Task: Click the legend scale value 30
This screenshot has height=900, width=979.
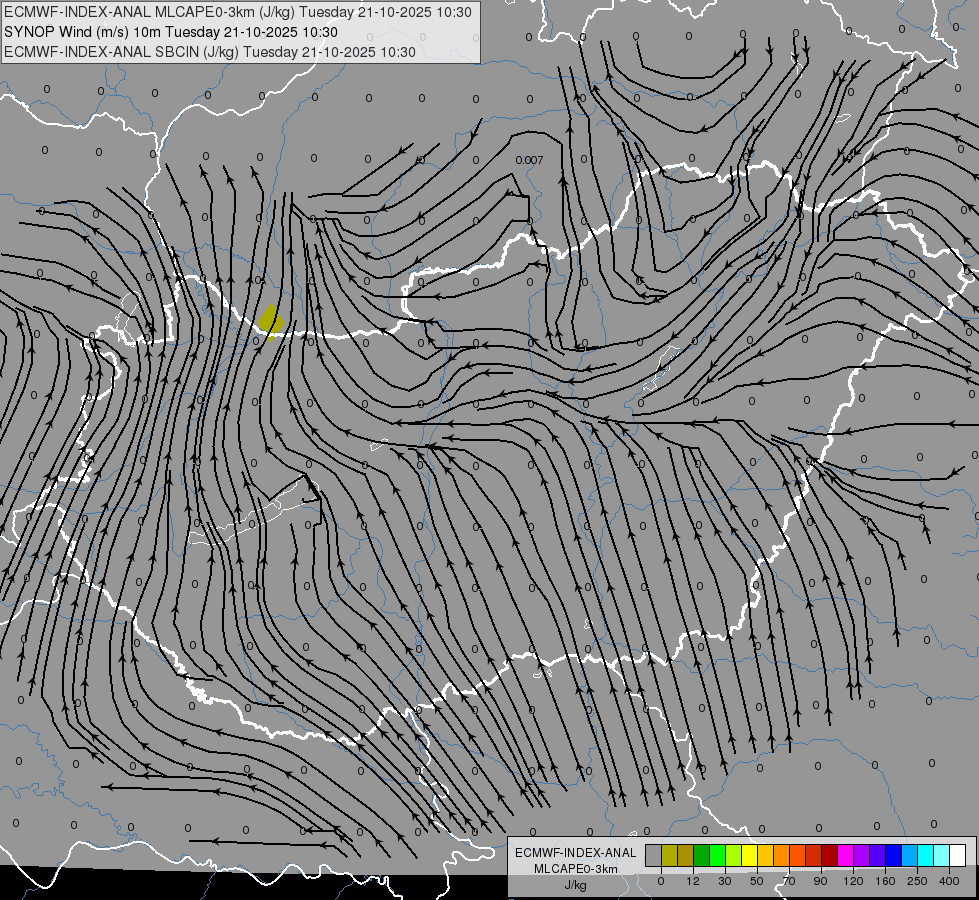Action: pyautogui.click(x=725, y=881)
